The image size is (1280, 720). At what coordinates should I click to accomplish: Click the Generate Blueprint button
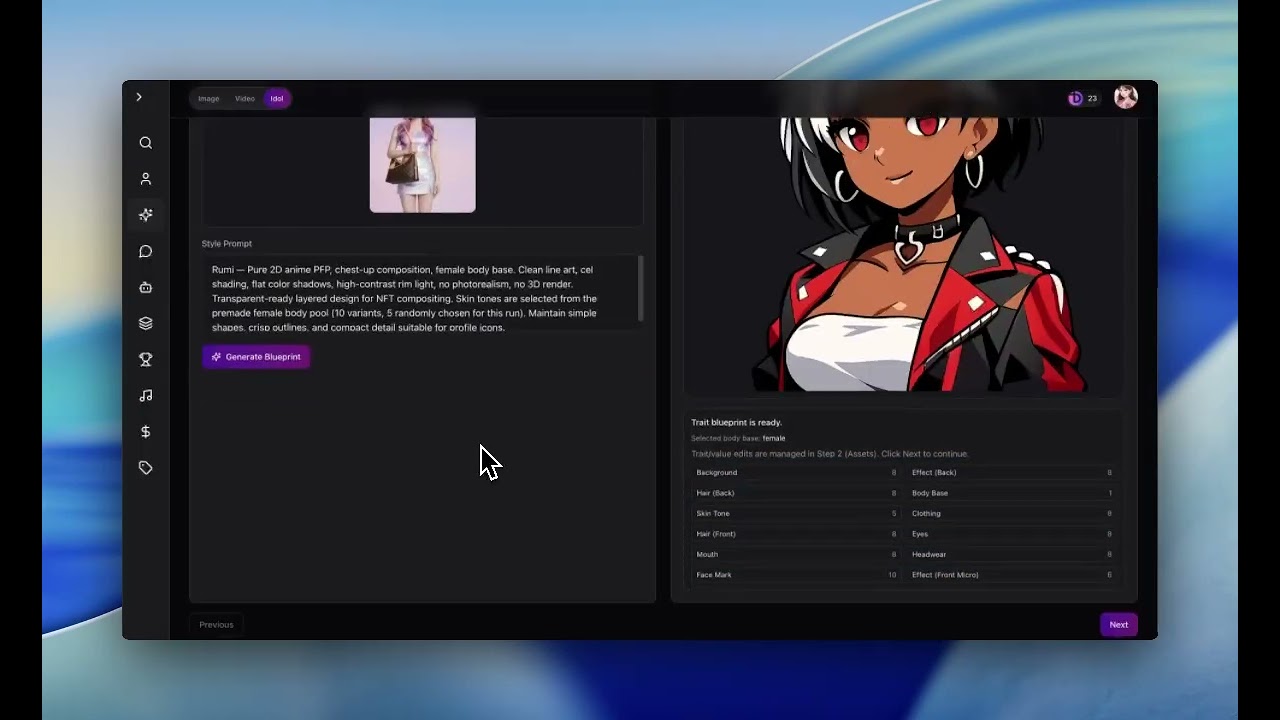point(256,357)
